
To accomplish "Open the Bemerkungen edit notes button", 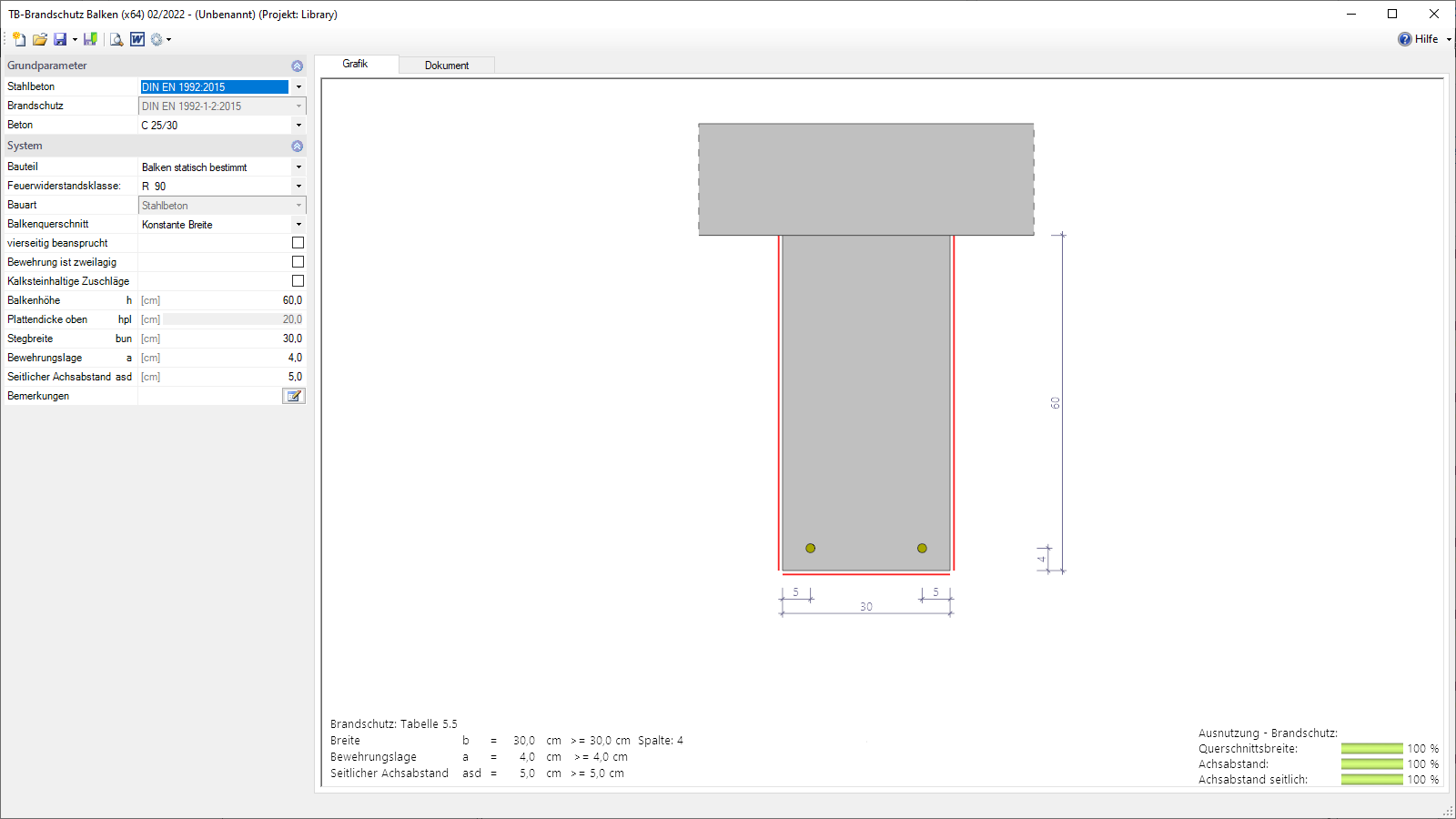I will pos(294,396).
